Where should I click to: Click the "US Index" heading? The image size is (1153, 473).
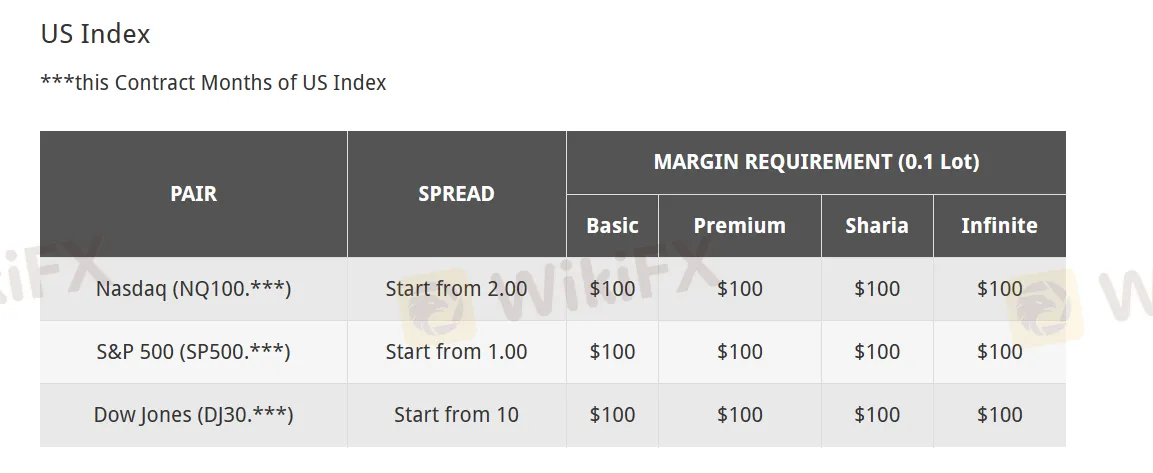95,34
